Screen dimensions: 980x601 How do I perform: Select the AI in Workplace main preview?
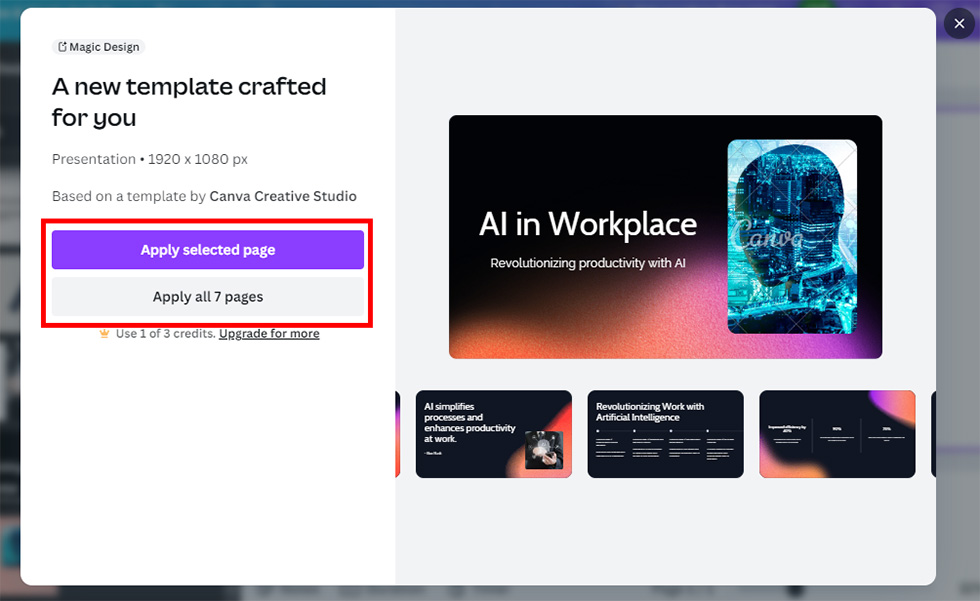coord(666,237)
